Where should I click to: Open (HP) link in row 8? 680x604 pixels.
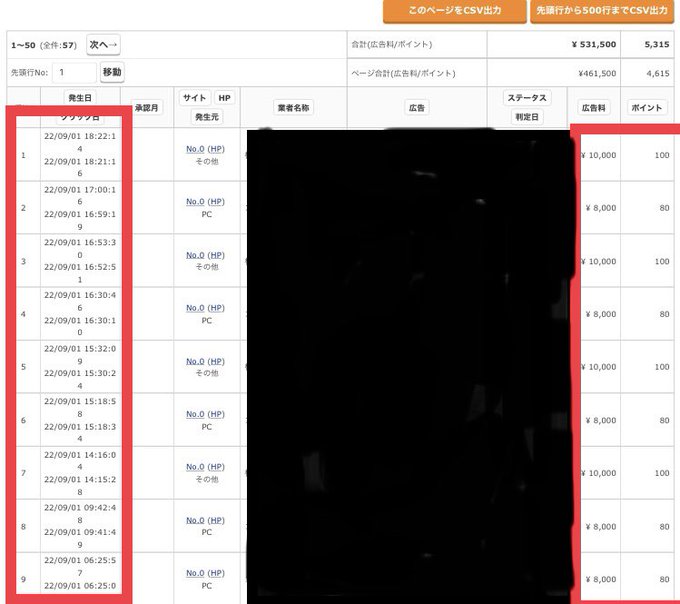click(216, 520)
